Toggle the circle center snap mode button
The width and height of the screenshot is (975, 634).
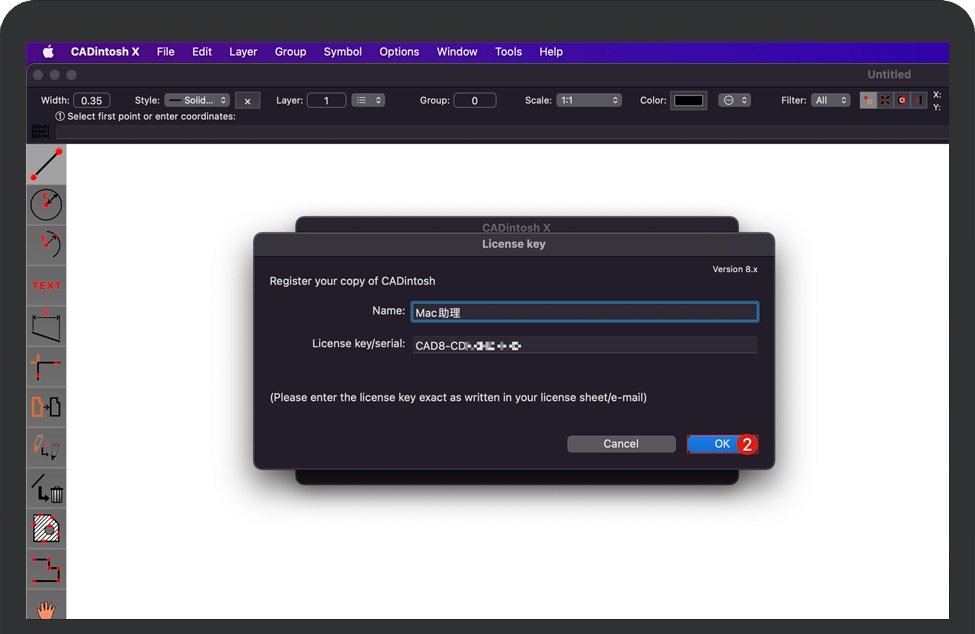[x=902, y=100]
